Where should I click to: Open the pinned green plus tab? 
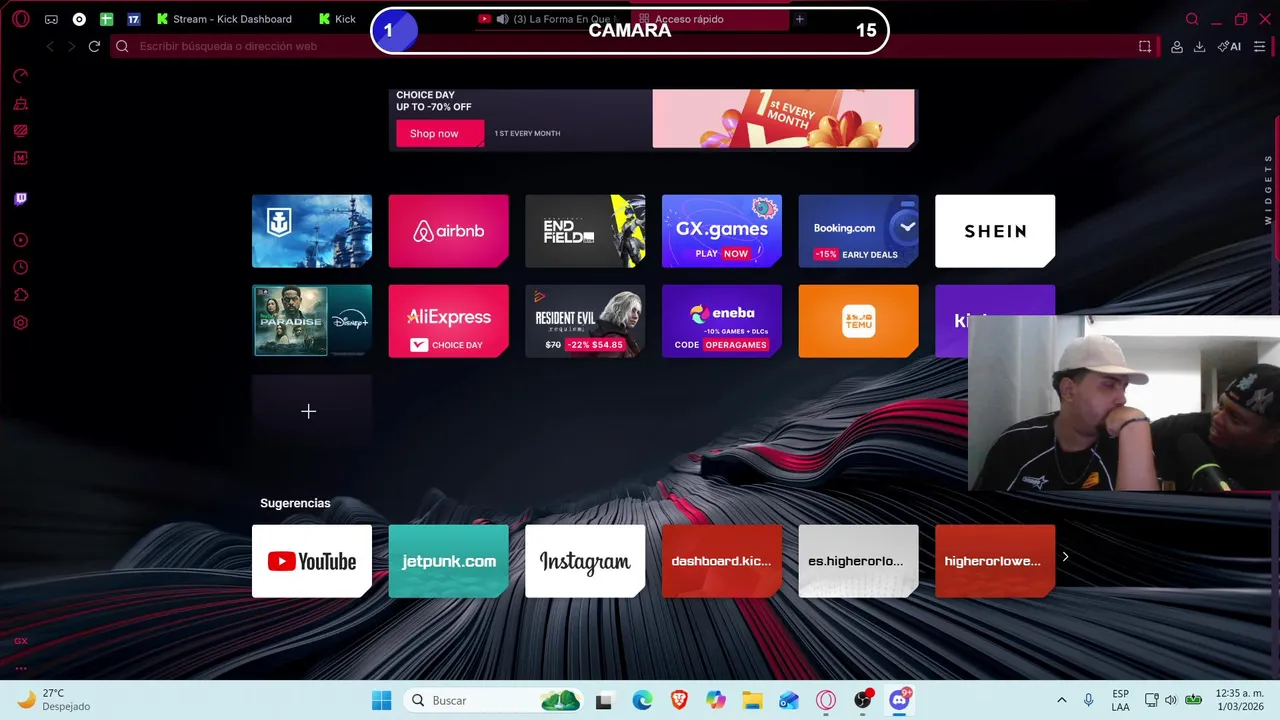107,19
